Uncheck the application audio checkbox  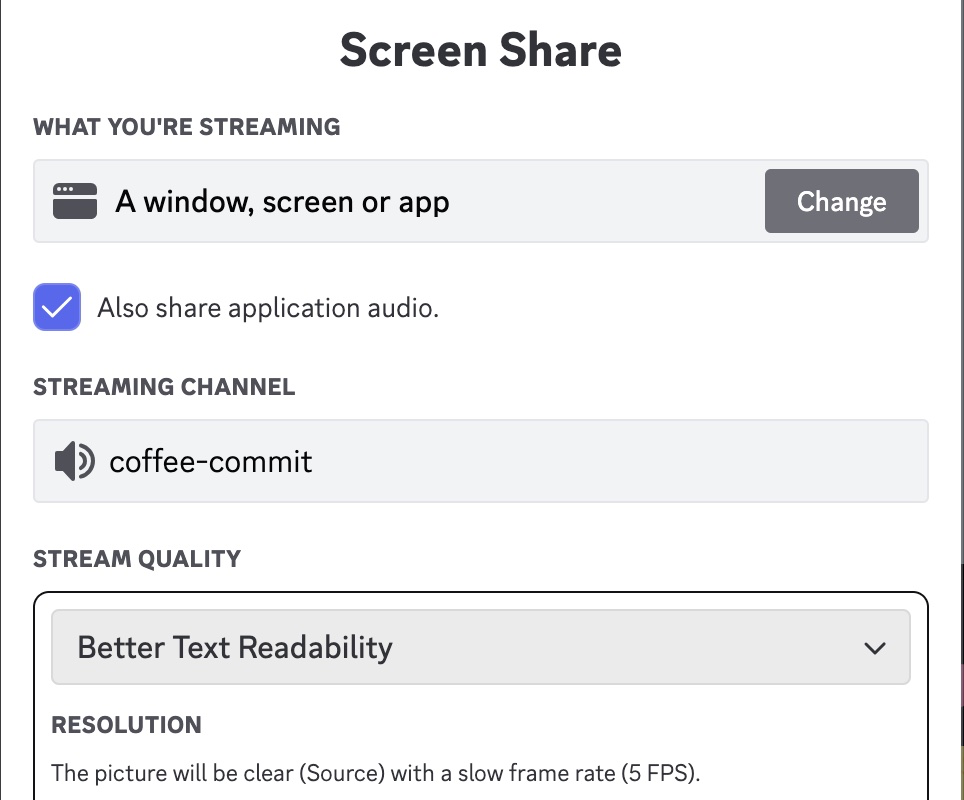57,307
